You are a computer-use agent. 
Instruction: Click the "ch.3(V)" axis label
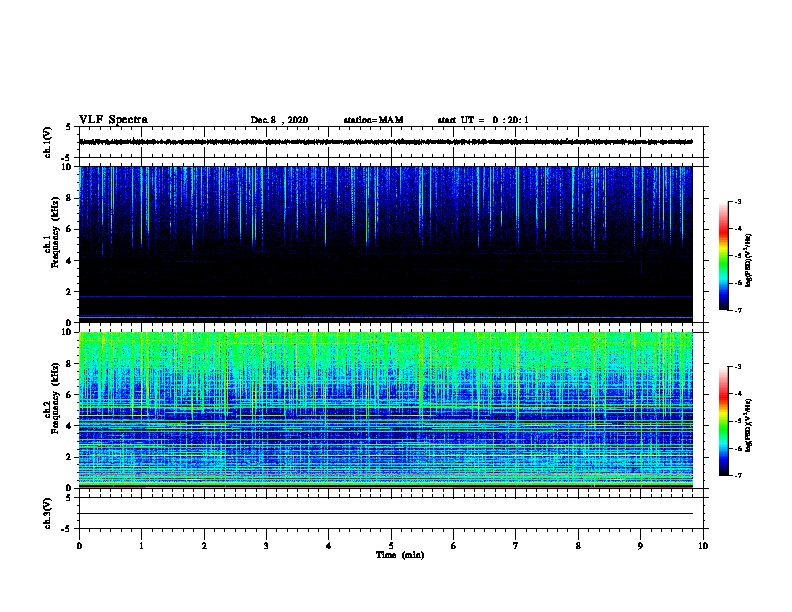pos(47,514)
